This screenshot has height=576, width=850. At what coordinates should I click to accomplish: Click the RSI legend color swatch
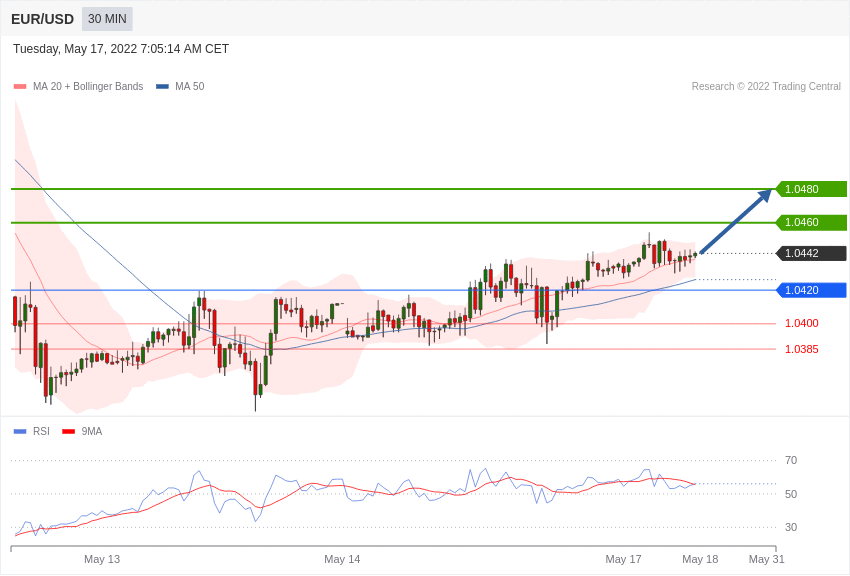point(20,432)
